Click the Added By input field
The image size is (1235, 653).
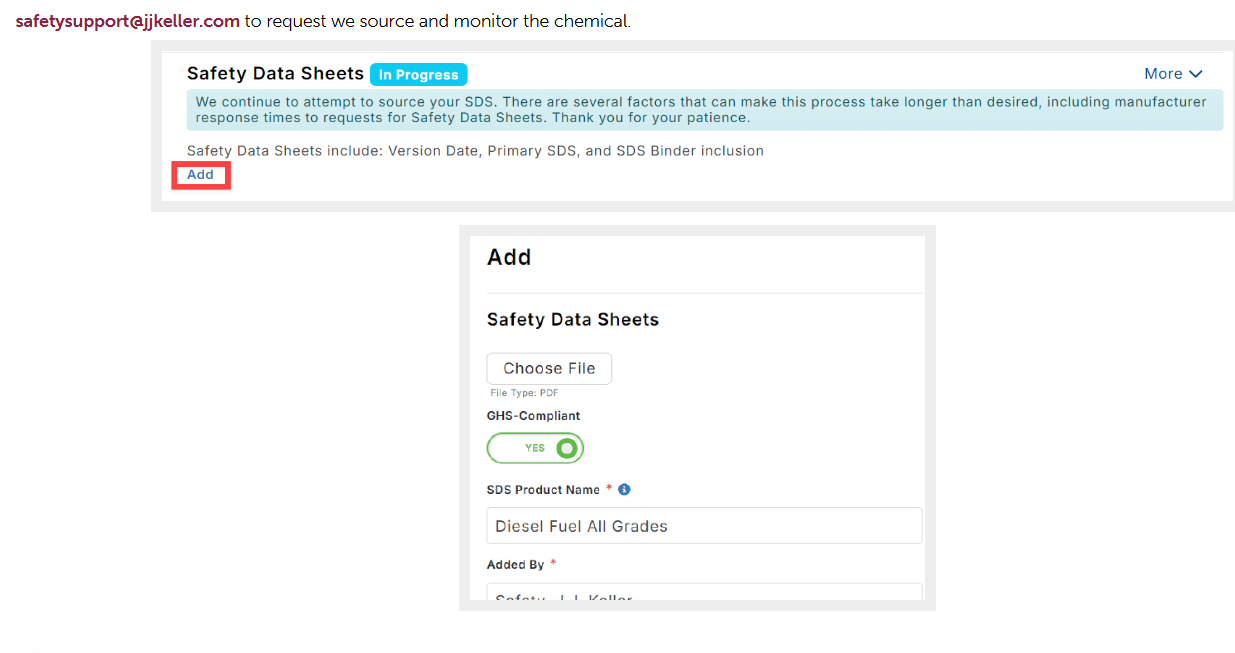[704, 592]
